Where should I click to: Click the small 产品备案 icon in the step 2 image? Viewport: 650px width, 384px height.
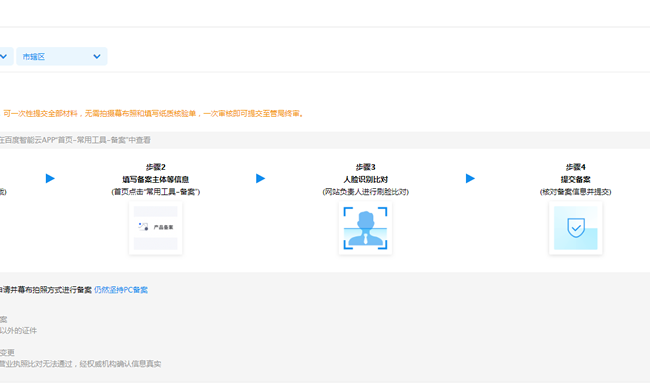[143, 227]
